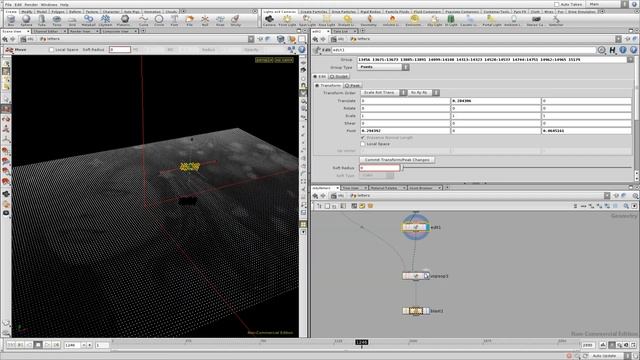Toggle Local Space checkbox in parameter pane
The height and width of the screenshot is (360, 640).
coord(362,144)
